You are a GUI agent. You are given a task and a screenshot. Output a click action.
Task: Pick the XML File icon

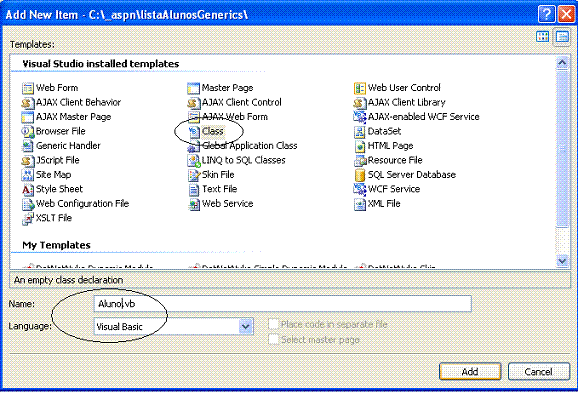click(360, 204)
